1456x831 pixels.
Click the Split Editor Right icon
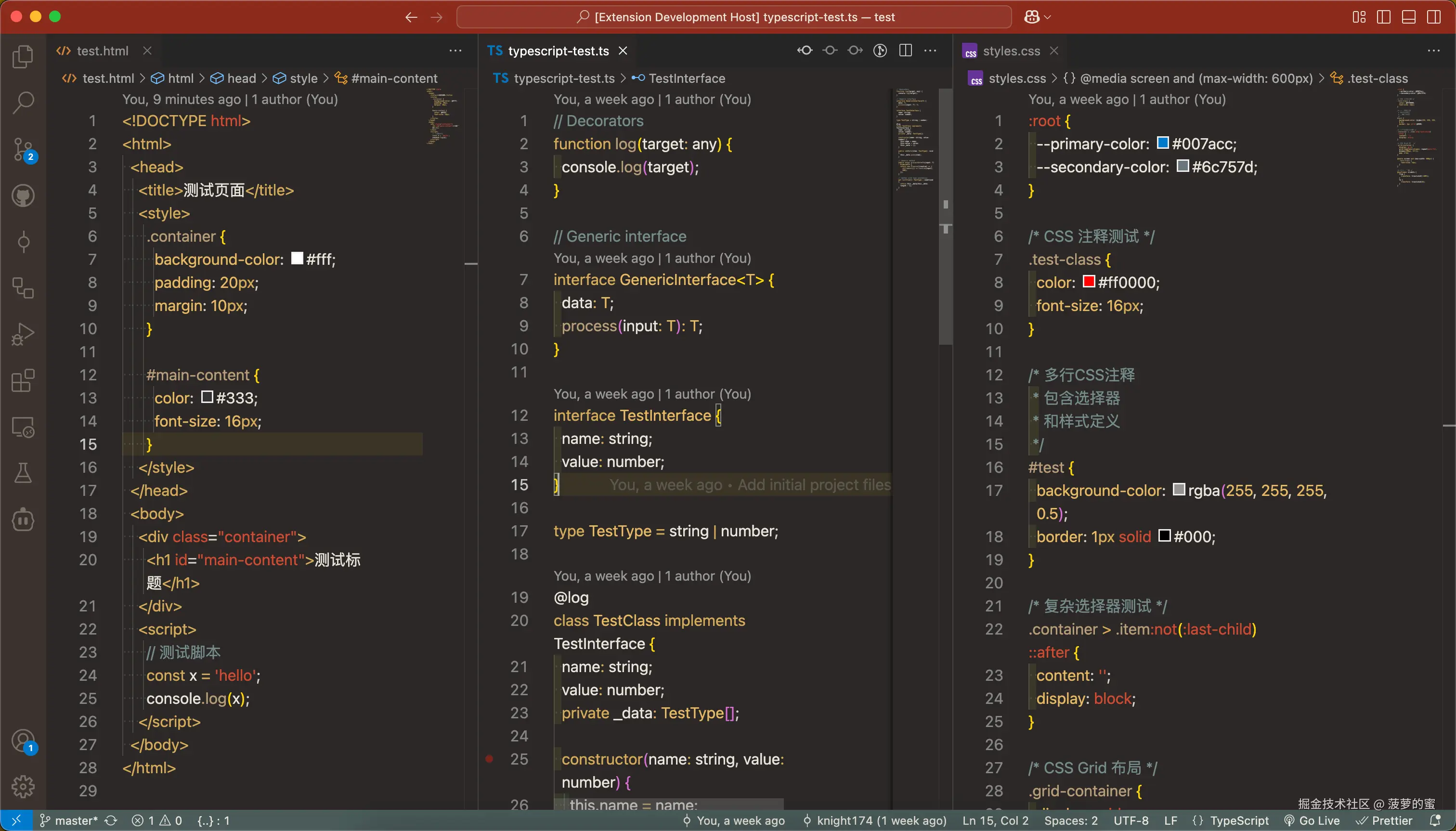pos(905,51)
